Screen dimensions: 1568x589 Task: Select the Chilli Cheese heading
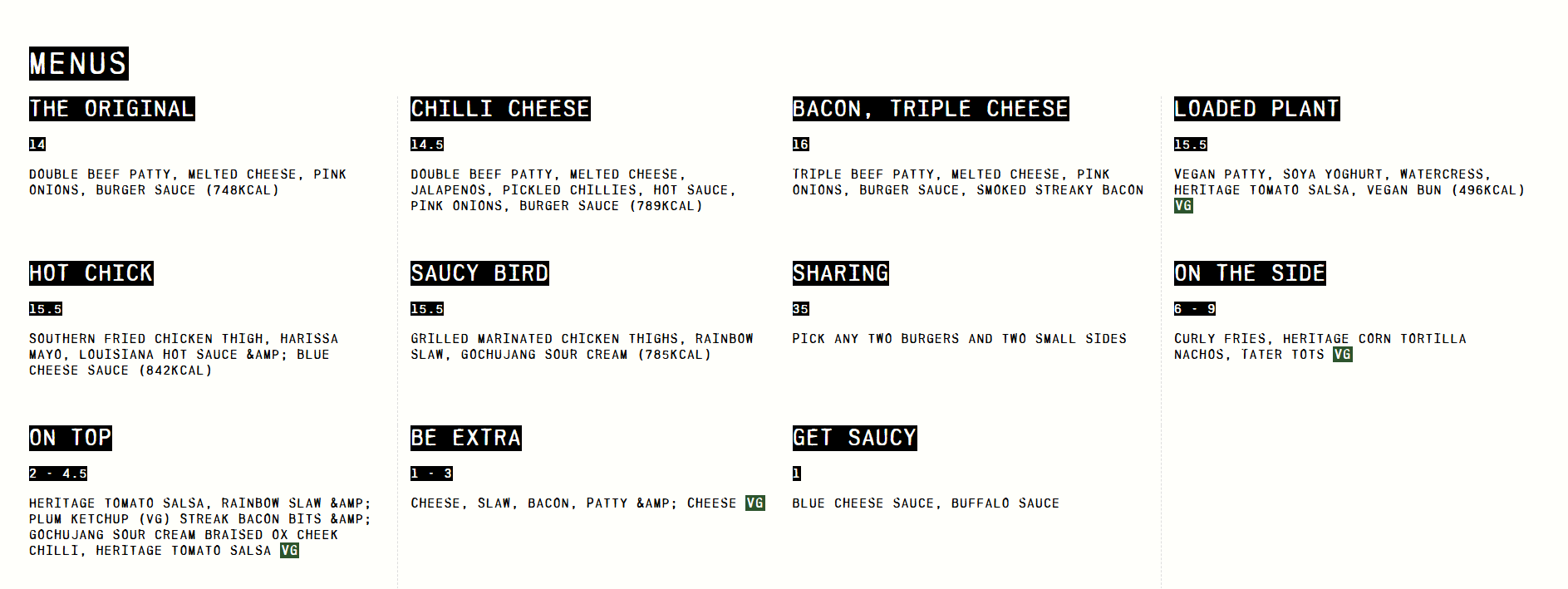click(x=500, y=109)
